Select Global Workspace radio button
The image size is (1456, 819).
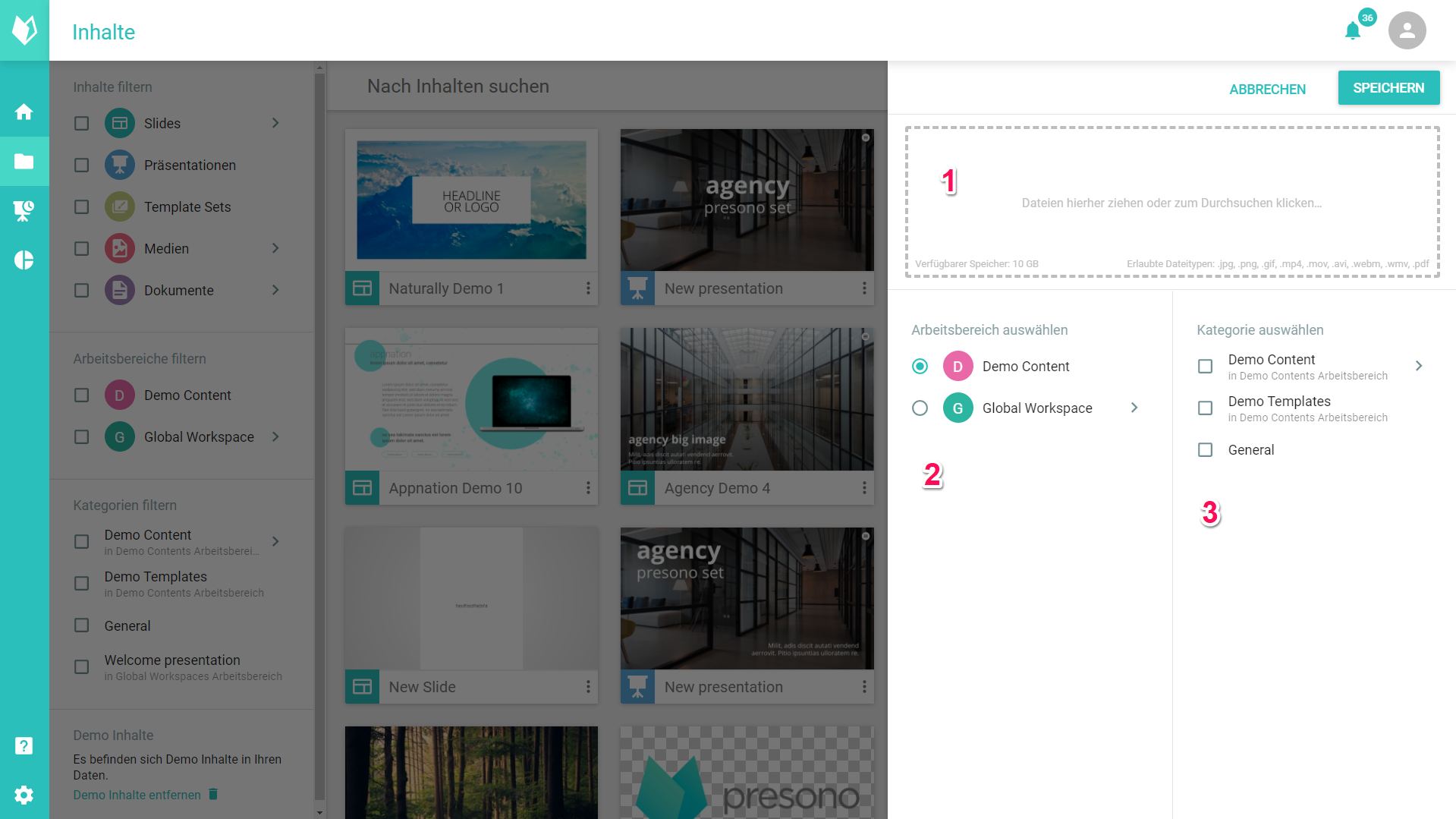920,408
